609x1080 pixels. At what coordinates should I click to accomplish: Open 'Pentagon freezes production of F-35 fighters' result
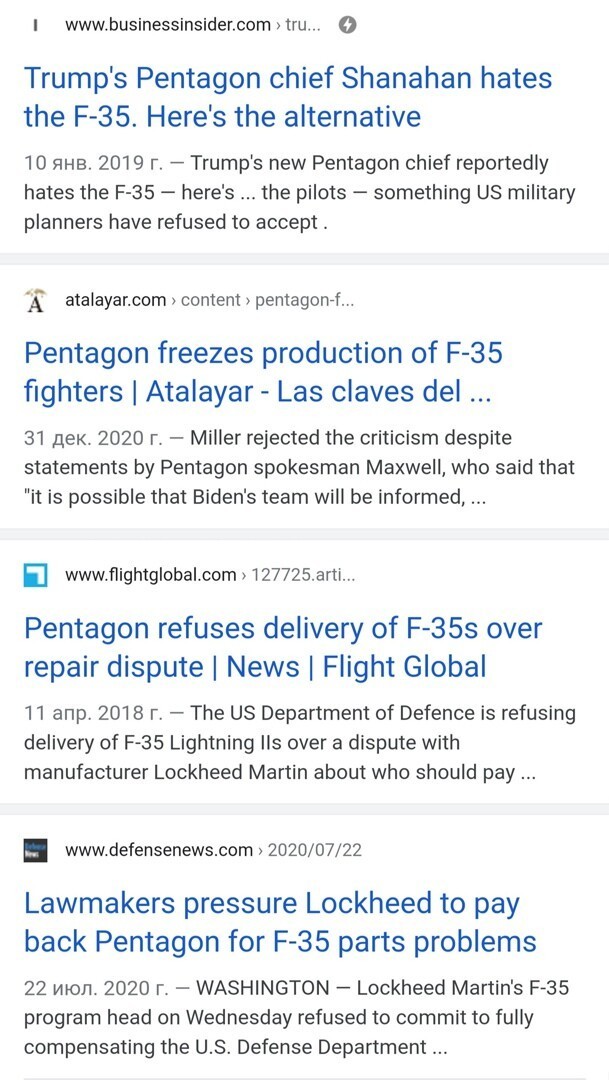(x=263, y=373)
